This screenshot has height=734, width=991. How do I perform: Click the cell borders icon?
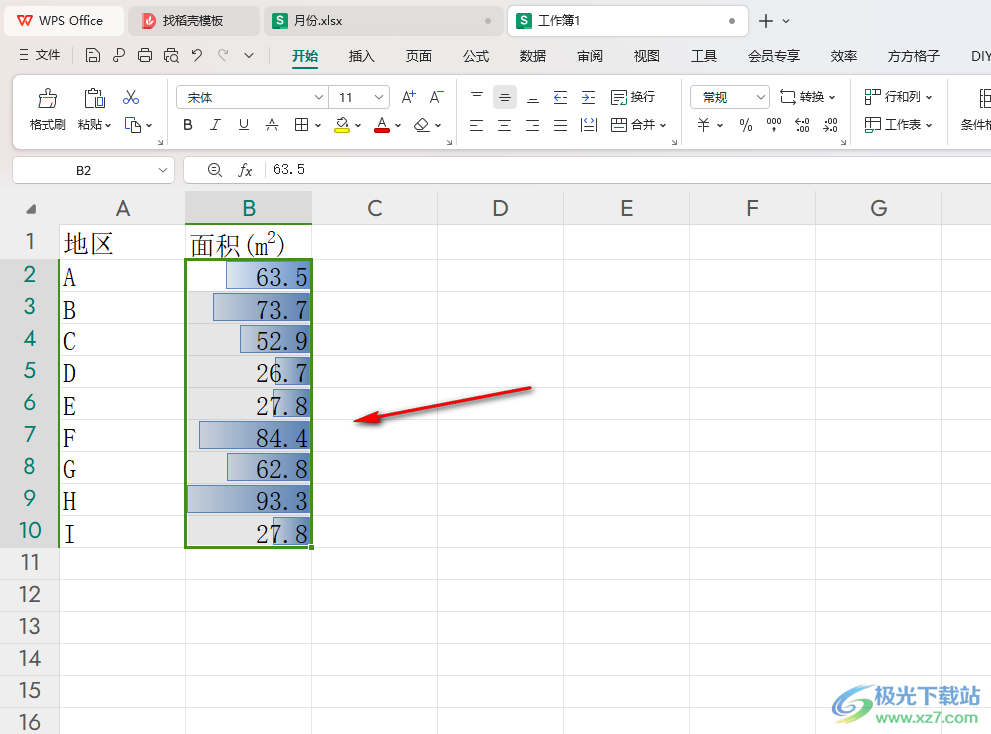[x=301, y=125]
